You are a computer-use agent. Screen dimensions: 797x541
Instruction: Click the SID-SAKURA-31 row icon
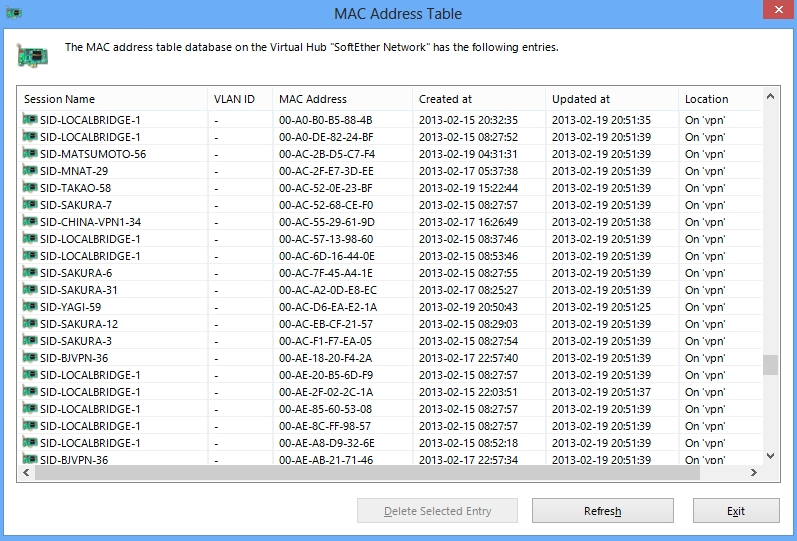click(29, 290)
